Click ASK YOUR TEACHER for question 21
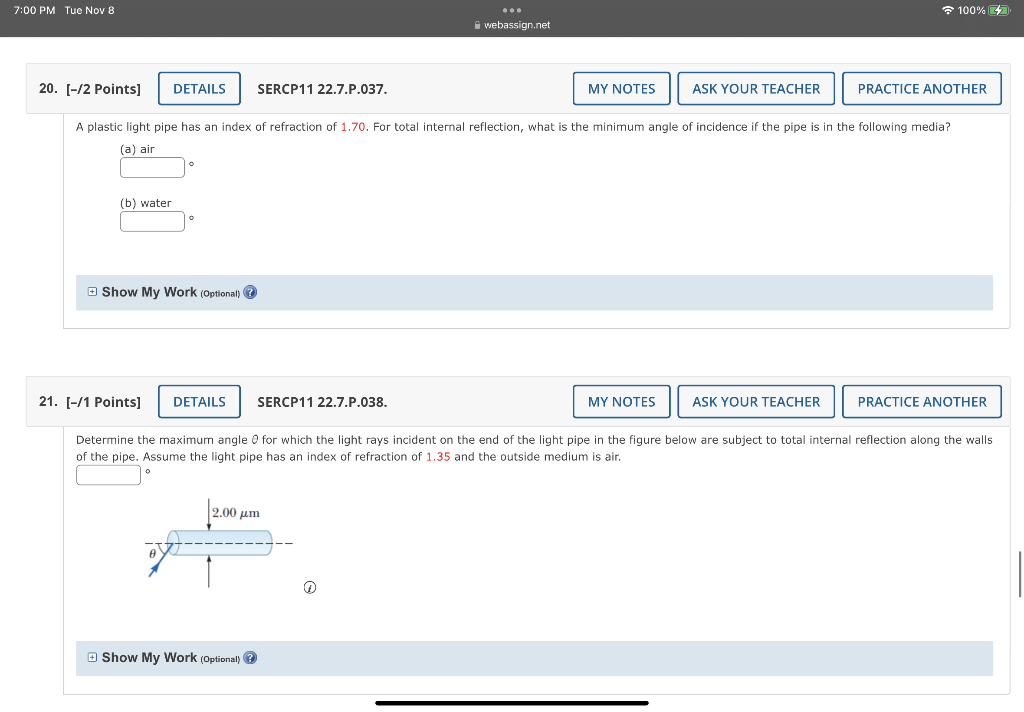Screen dimensions: 1024x712 [756, 402]
